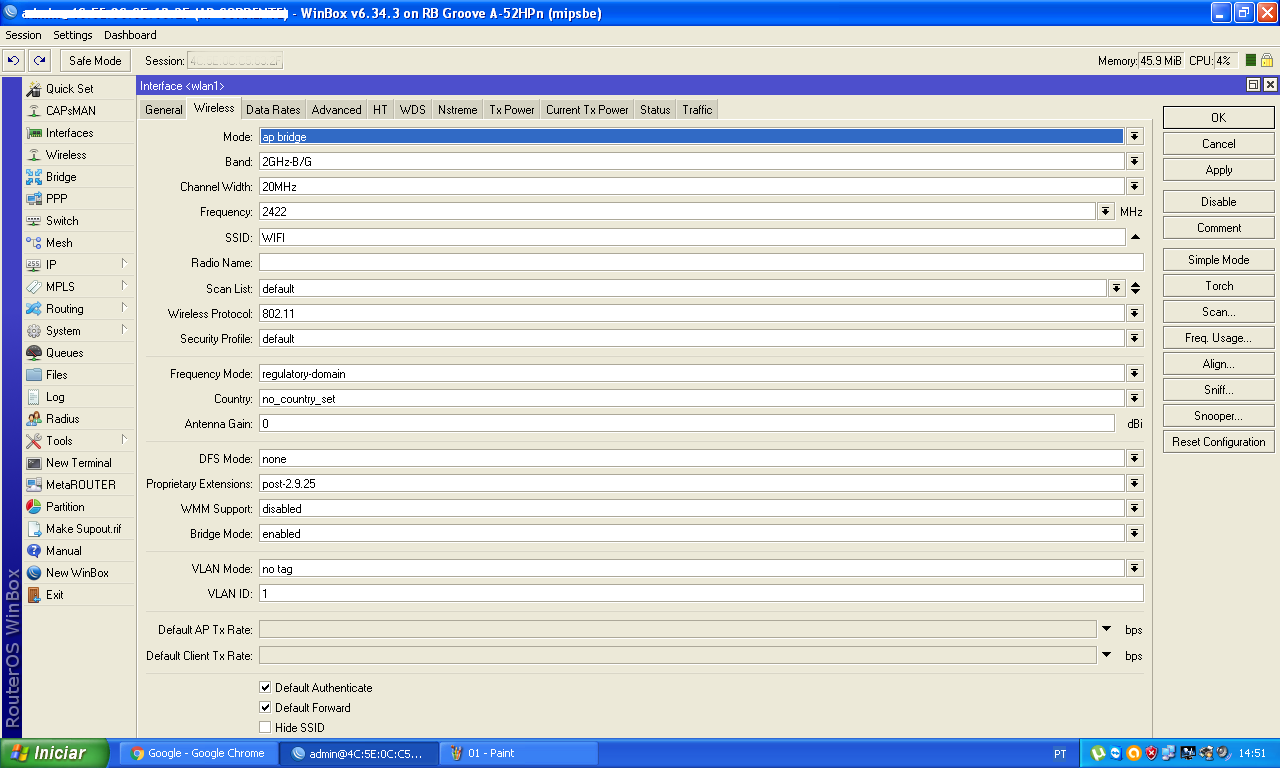Open the Mesh icon in the sidebar
Viewport: 1280px width, 768px height.
point(35,243)
